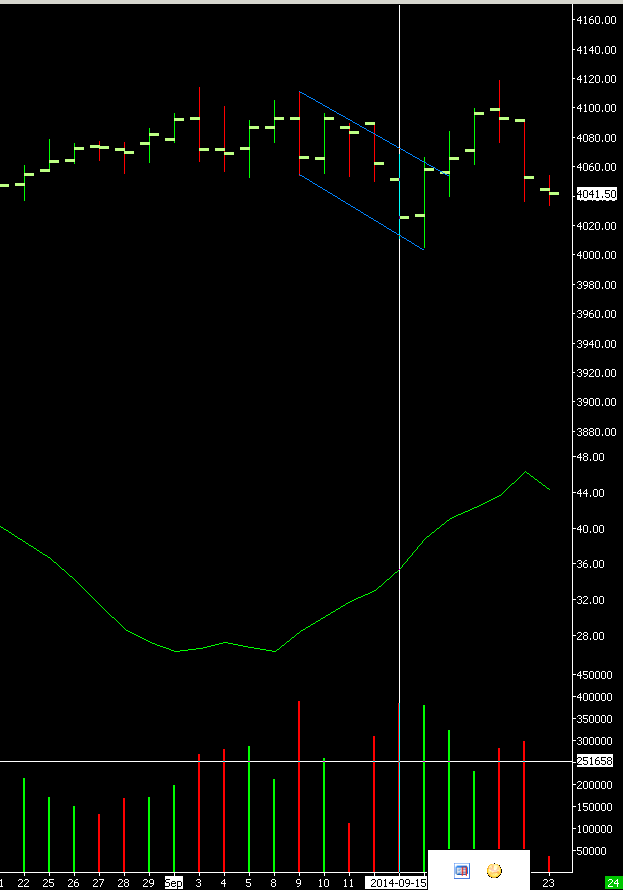The height and width of the screenshot is (890, 623).
Task: Click the current price label 4041.50
Action: click(x=596, y=194)
